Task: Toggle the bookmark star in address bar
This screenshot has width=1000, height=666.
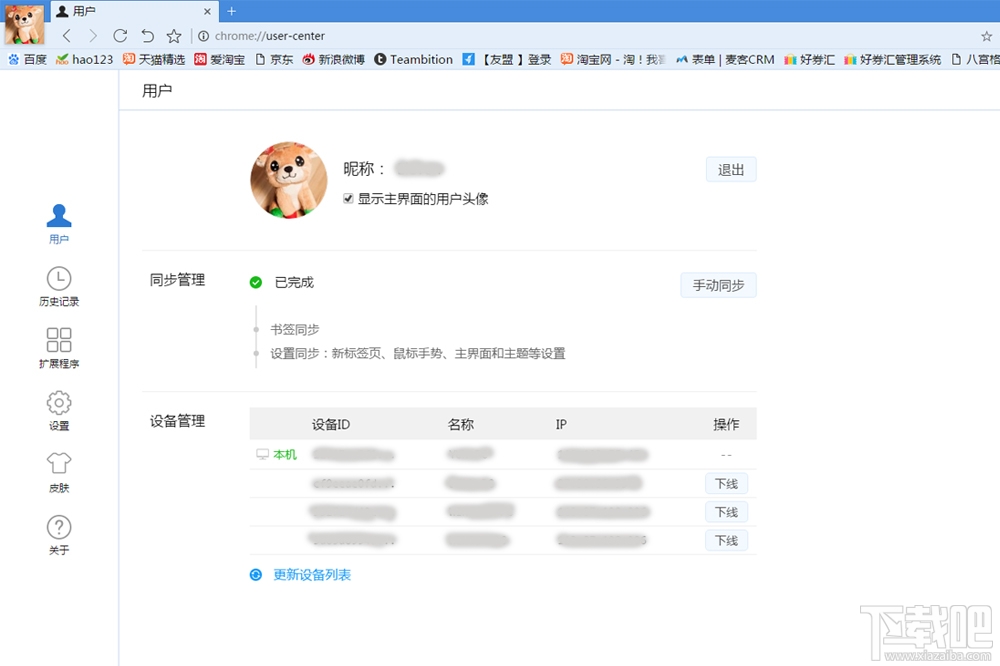Action: 985,35
